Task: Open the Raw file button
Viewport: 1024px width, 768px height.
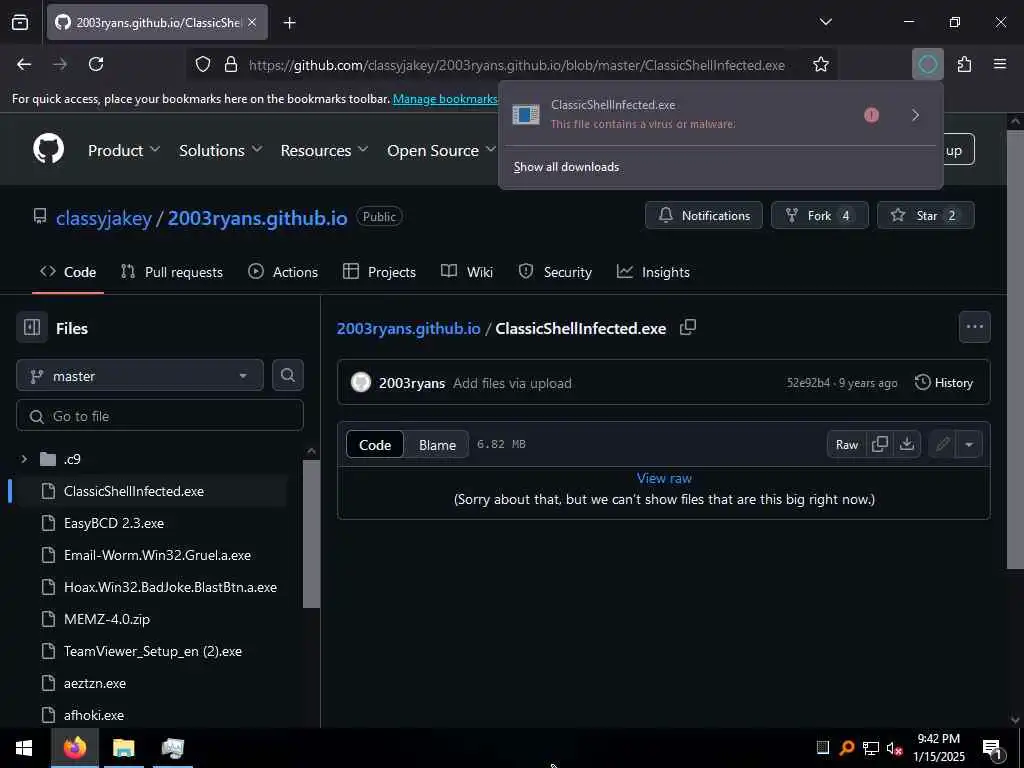Action: (846, 444)
